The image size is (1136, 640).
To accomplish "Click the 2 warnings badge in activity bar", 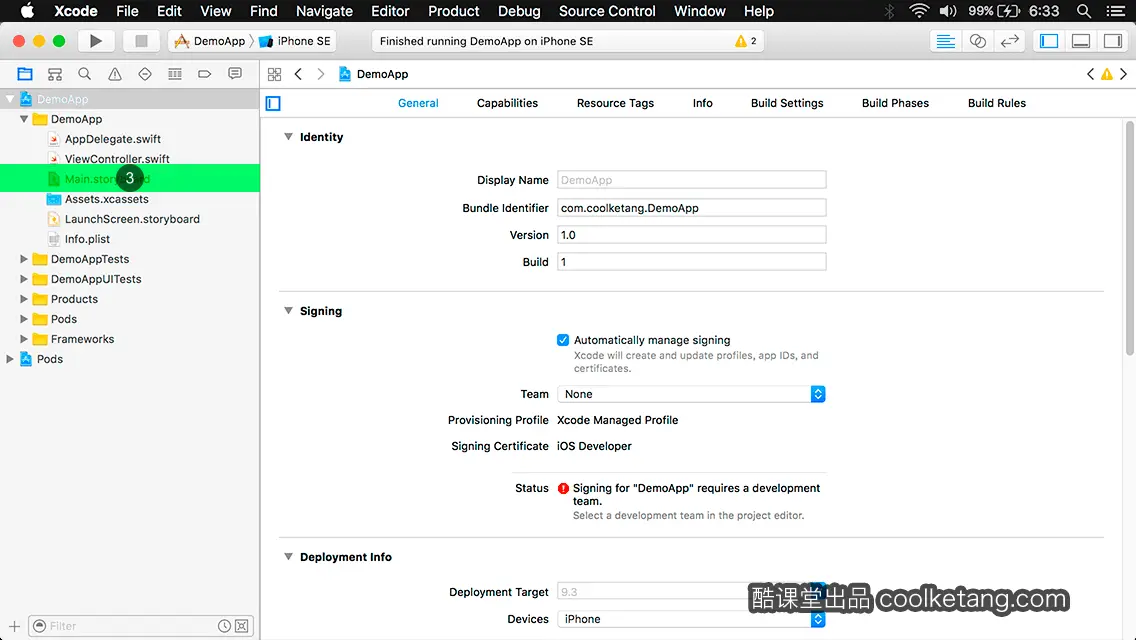I will point(746,41).
